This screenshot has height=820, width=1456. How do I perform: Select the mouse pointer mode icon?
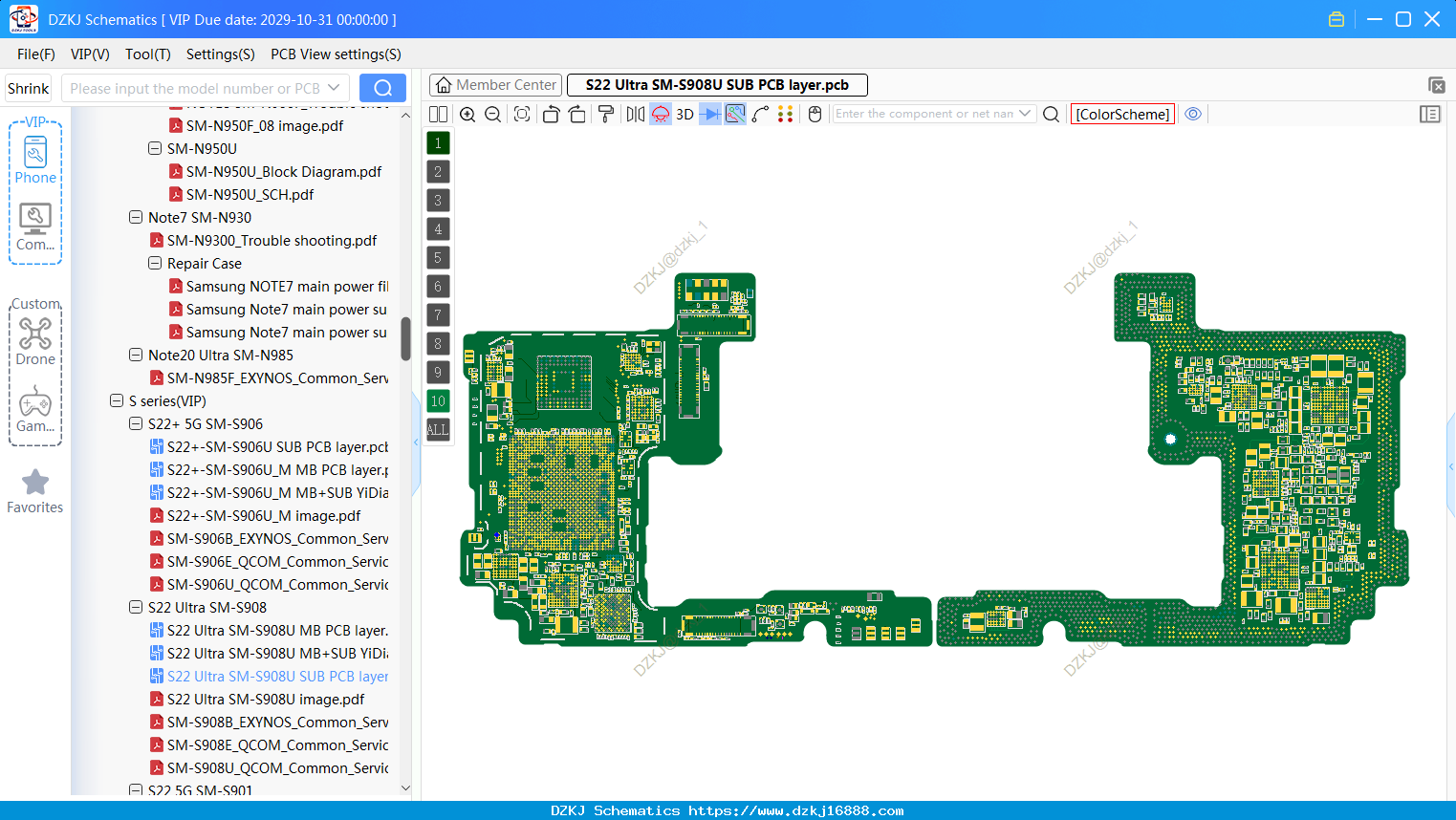pos(815,114)
